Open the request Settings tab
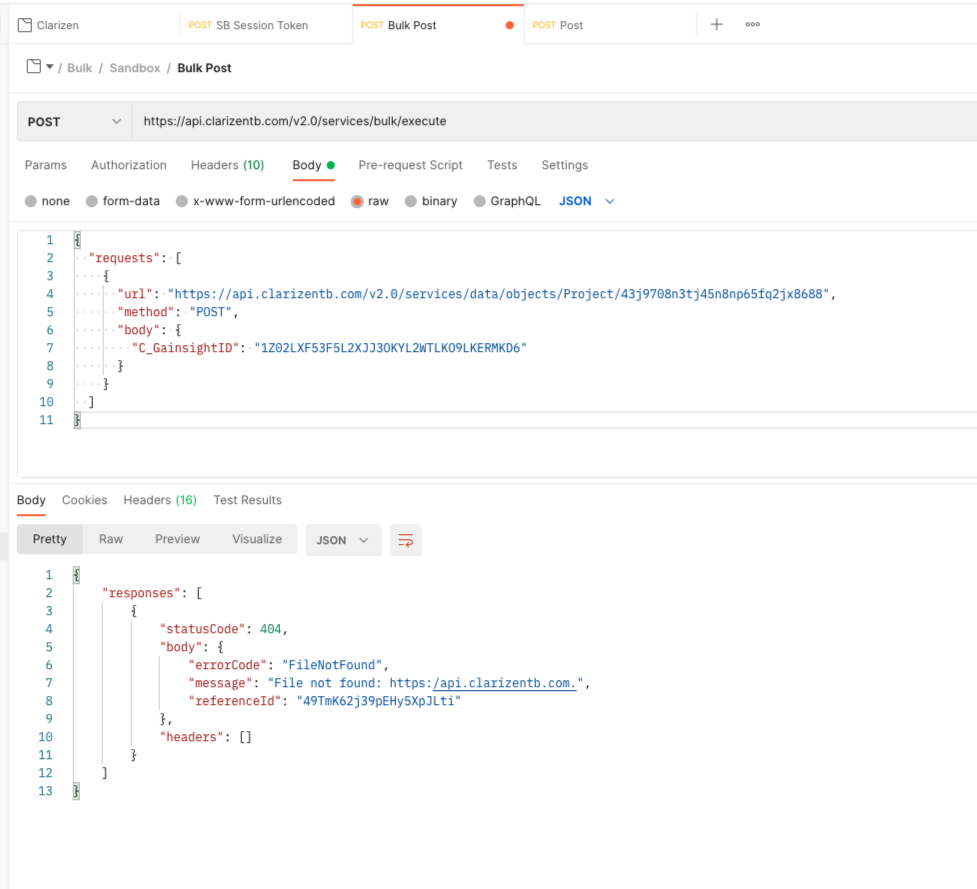This screenshot has width=977, height=889. (x=565, y=165)
